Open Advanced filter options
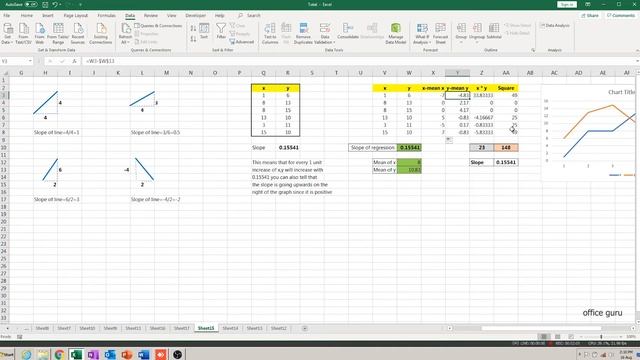640x360 pixels. [x=242, y=42]
